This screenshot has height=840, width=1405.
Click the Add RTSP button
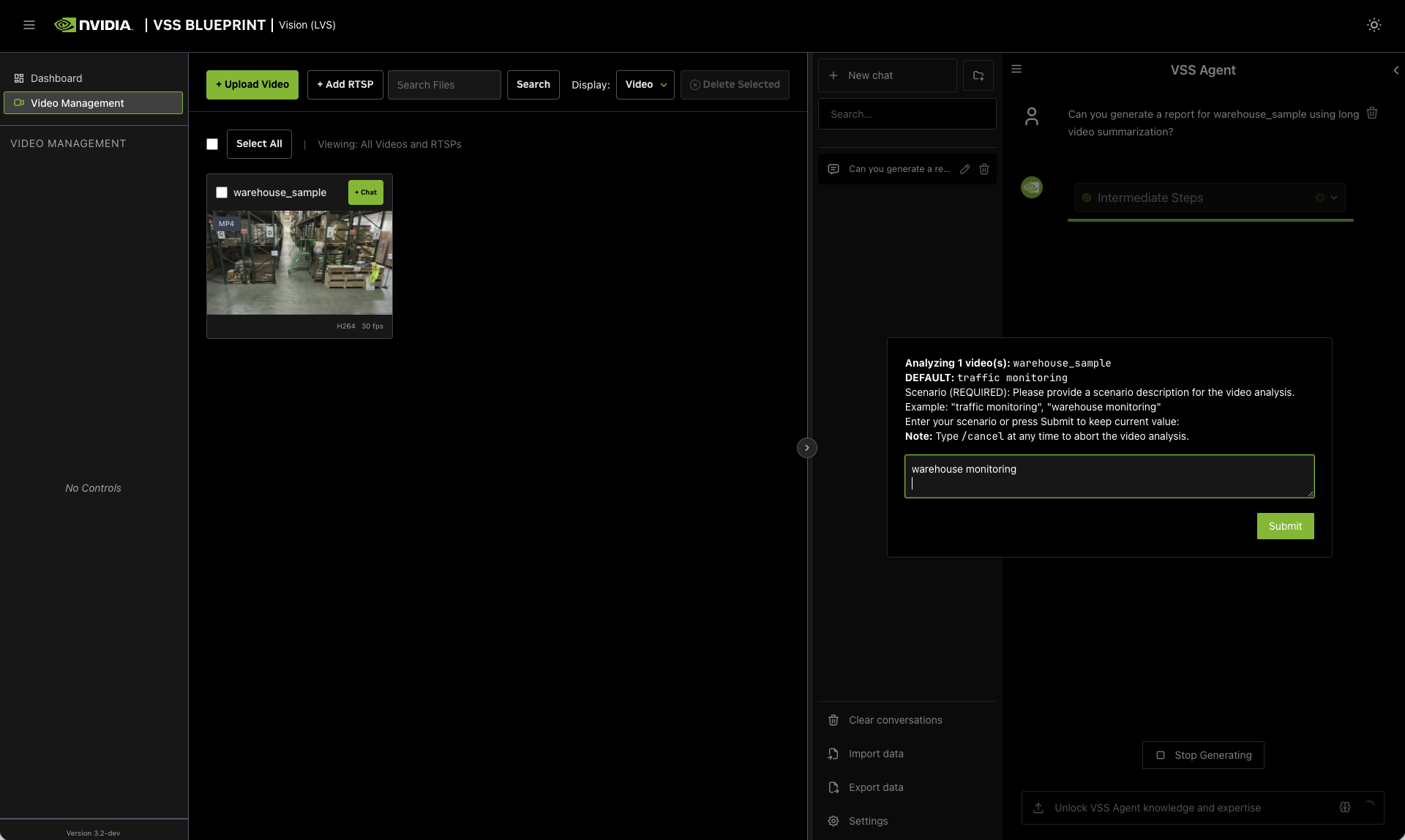(345, 85)
